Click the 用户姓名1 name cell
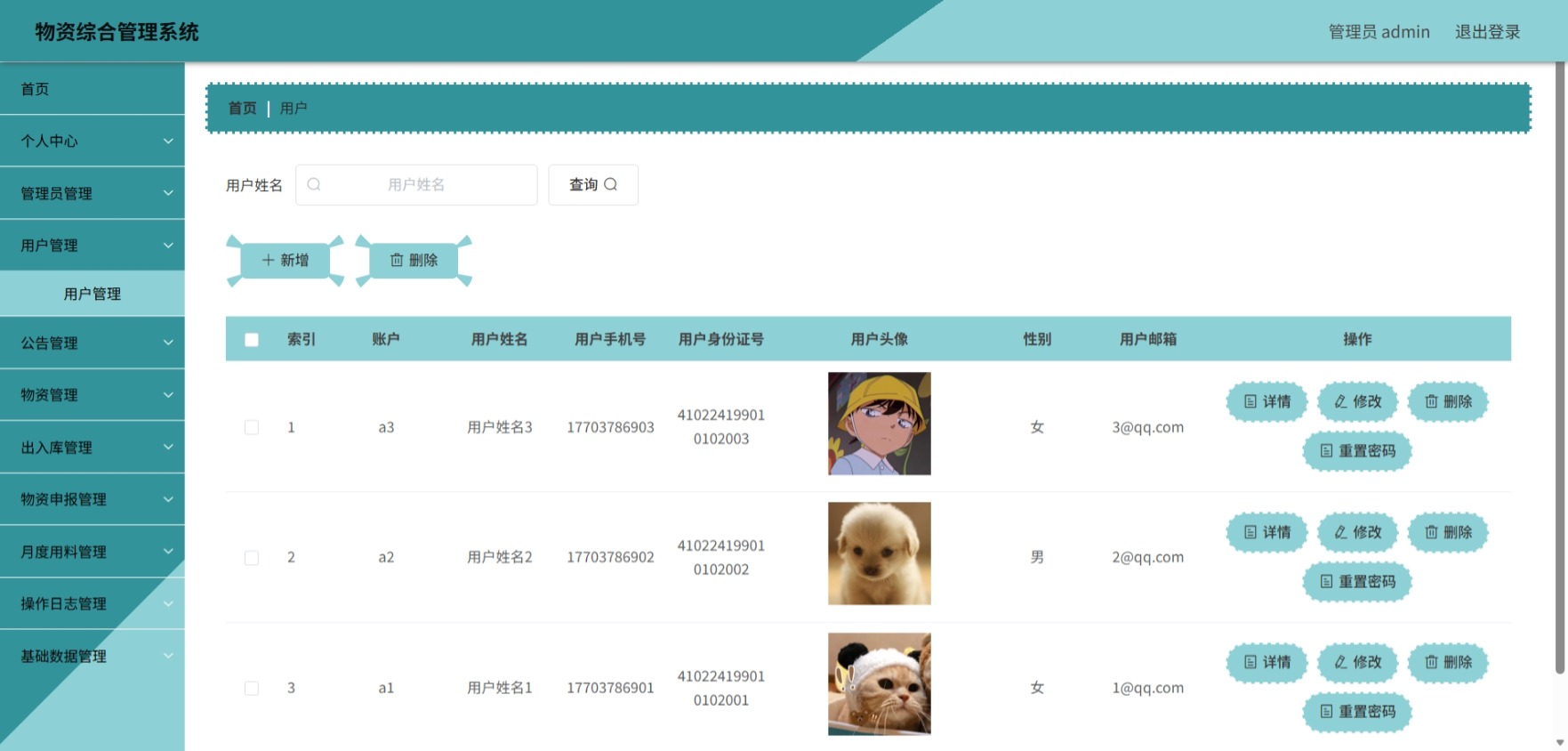The width and height of the screenshot is (1568, 751). [x=500, y=688]
